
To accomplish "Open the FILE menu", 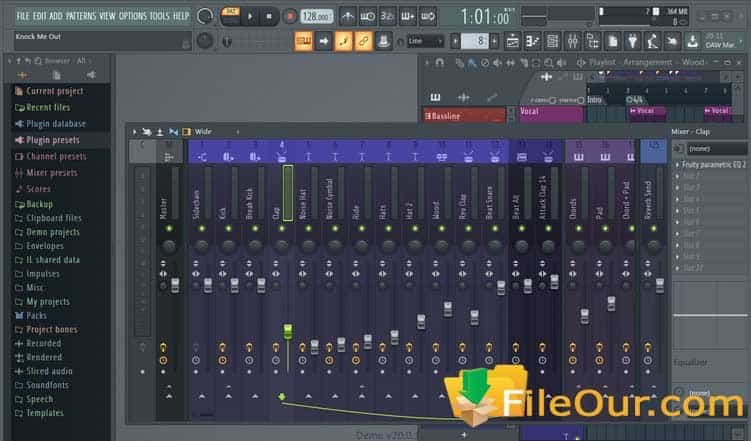I will [23, 16].
